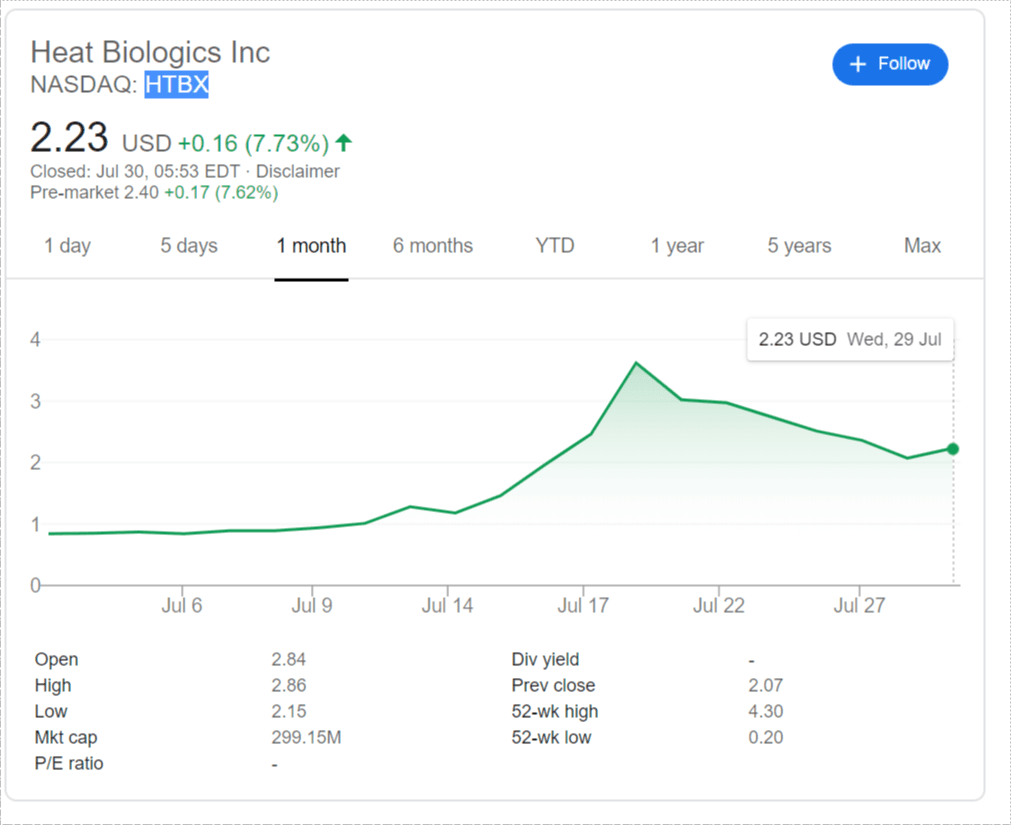Click the Follow button
The width and height of the screenshot is (1011, 825).
tap(889, 64)
